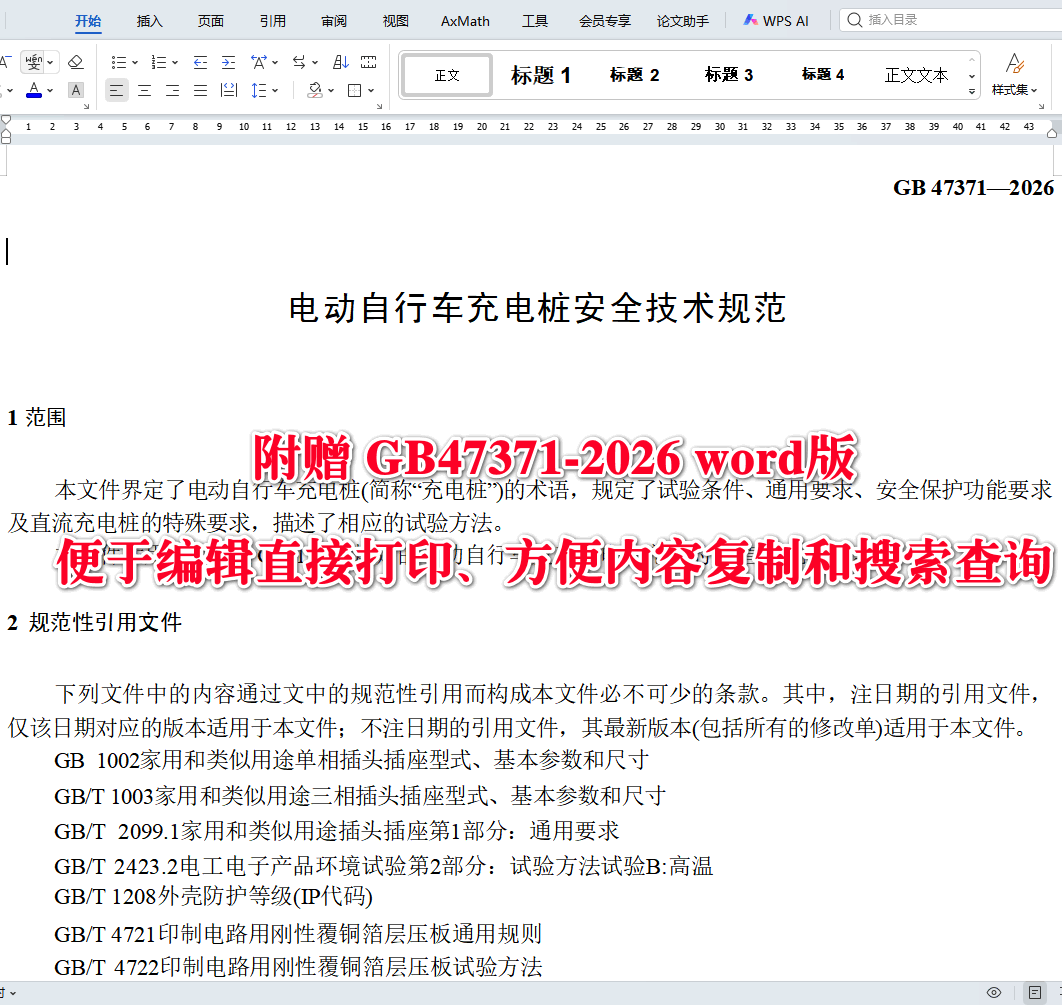This screenshot has height=1005, width=1062.
Task: Apply justified alignment from paragraph tools
Action: coord(202,89)
